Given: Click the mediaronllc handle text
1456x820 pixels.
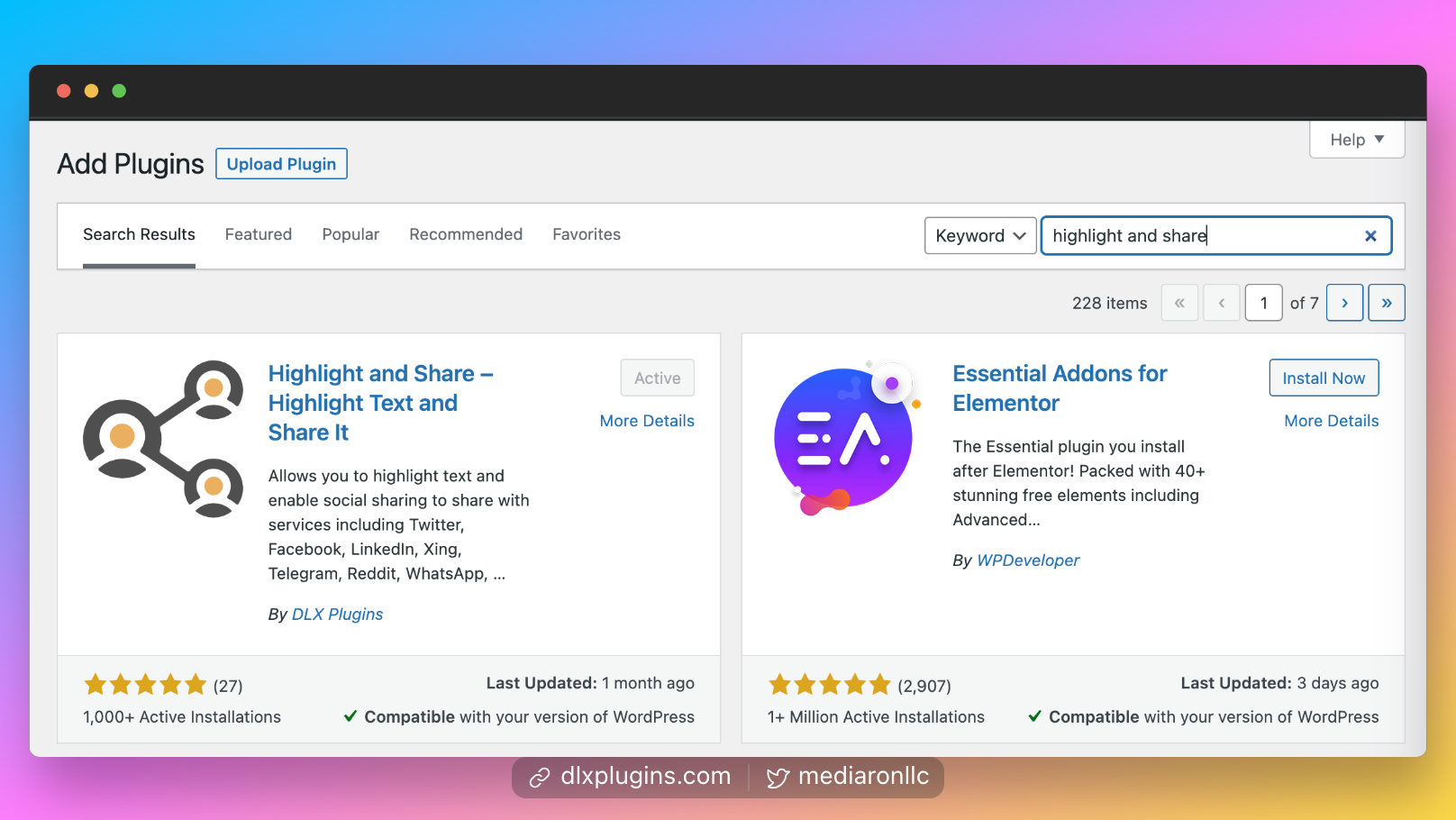Looking at the screenshot, I should coord(863,776).
